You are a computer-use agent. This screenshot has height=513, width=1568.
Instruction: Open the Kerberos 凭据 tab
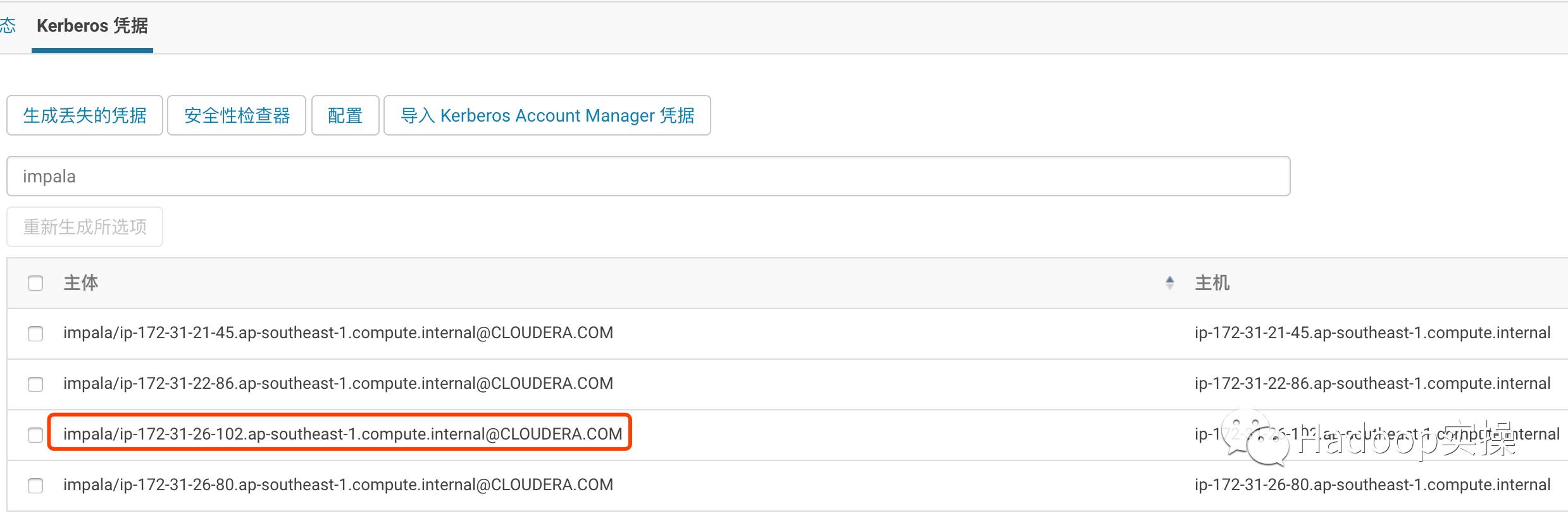tap(92, 26)
